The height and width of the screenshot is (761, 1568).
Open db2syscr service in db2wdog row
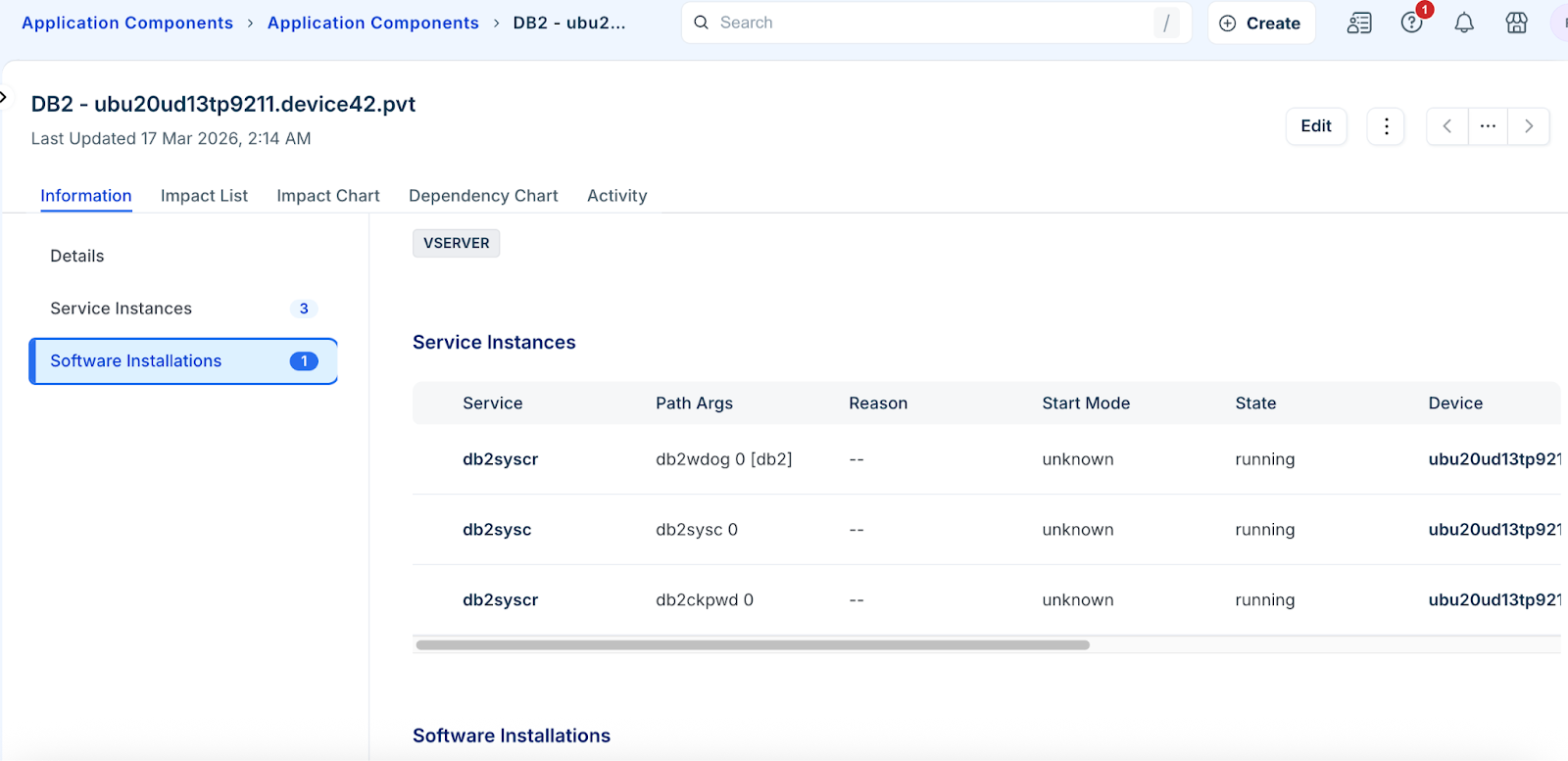click(501, 459)
